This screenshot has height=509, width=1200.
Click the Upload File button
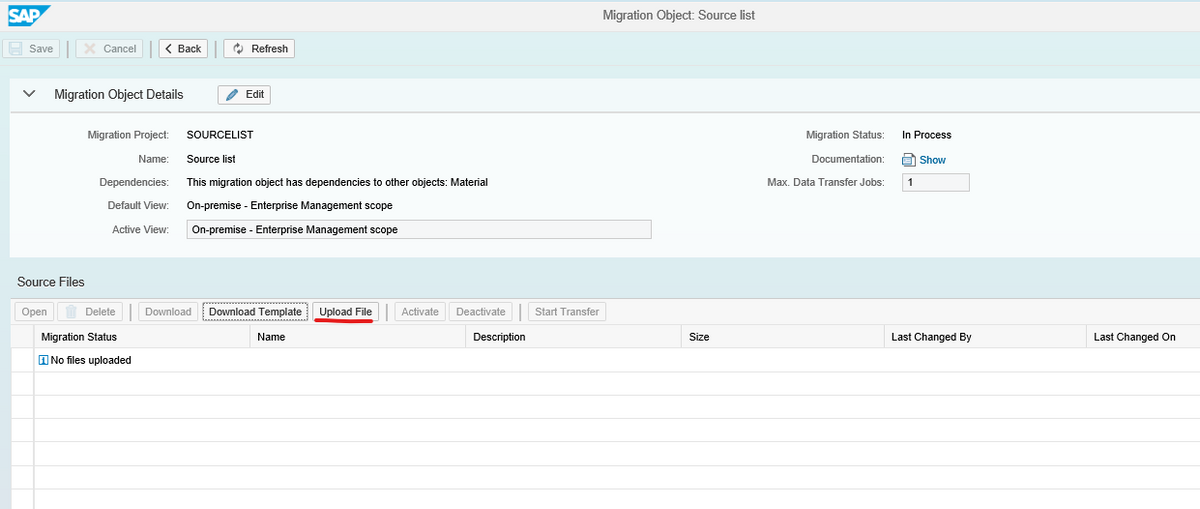click(346, 311)
